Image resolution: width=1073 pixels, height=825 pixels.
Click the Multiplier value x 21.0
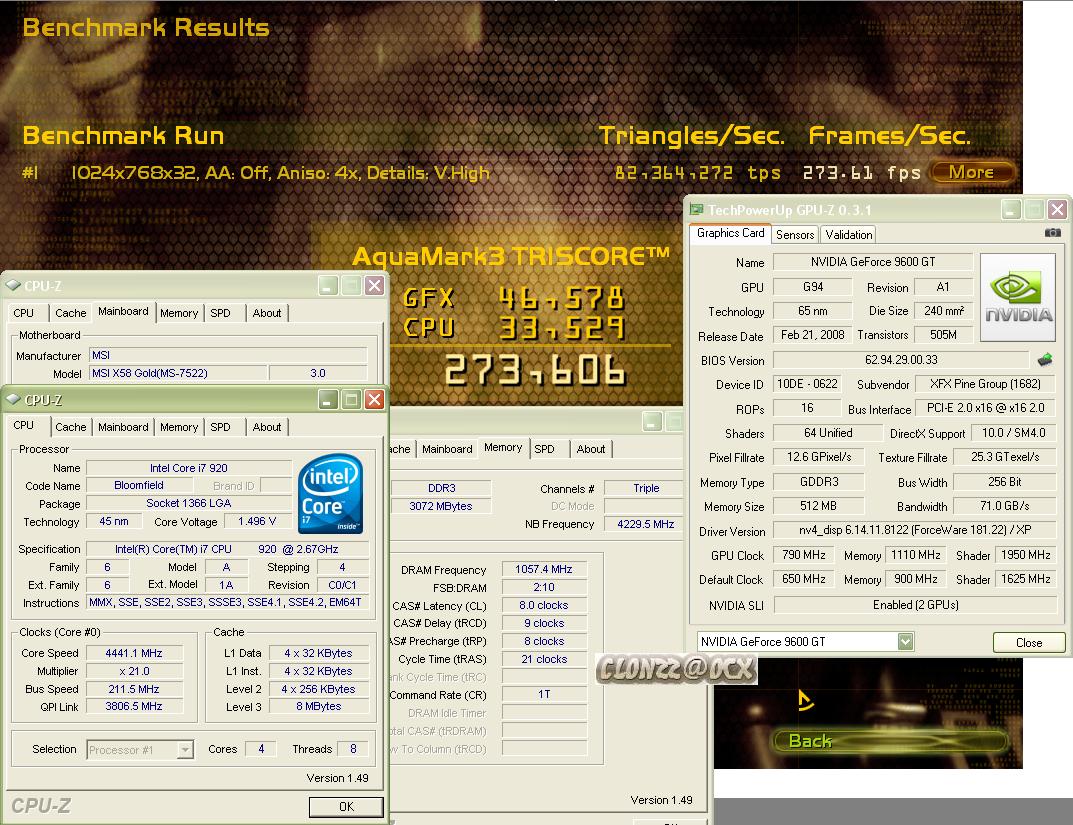pos(134,671)
